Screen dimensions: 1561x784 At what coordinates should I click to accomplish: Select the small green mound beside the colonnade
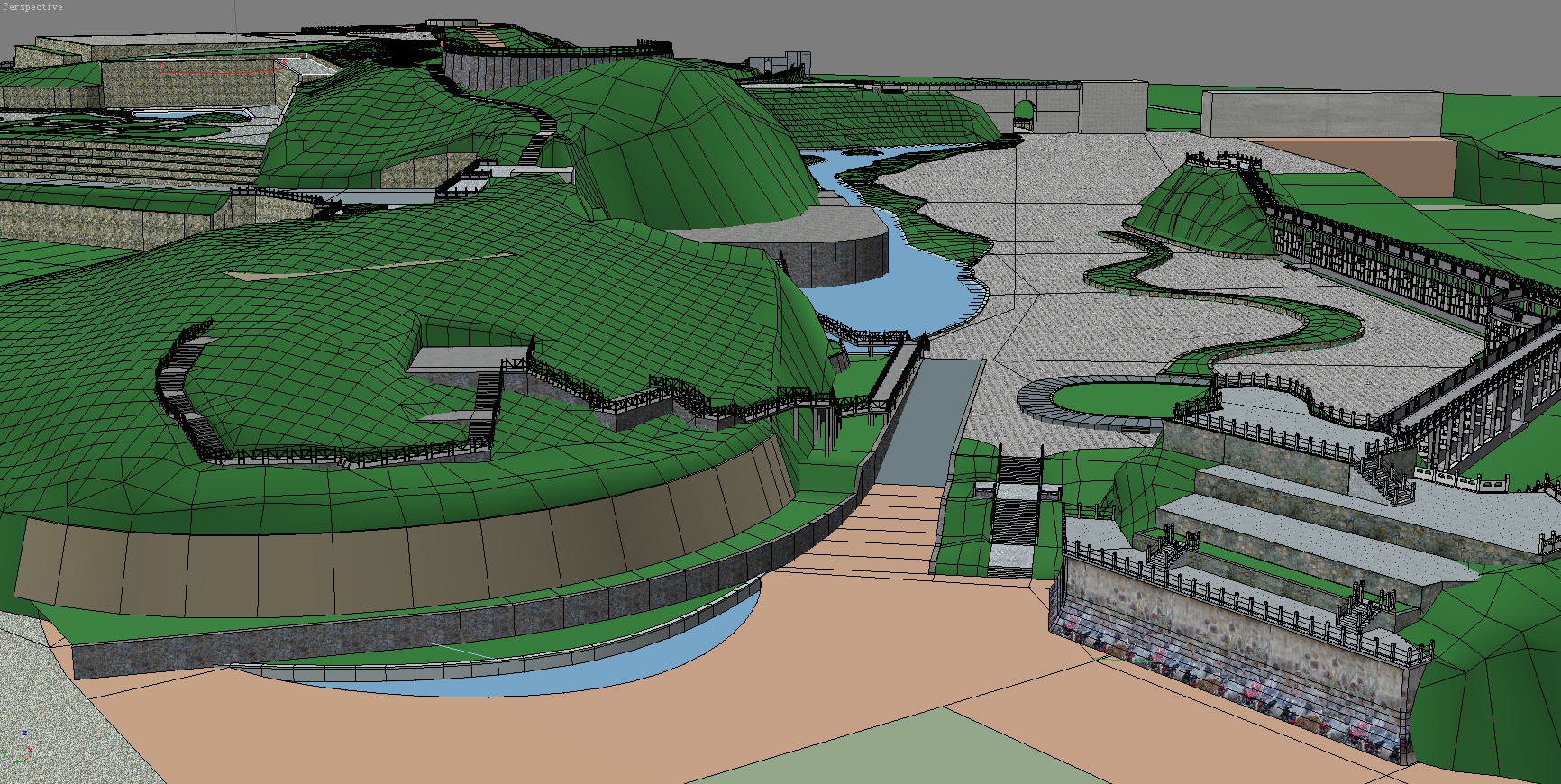click(1203, 212)
